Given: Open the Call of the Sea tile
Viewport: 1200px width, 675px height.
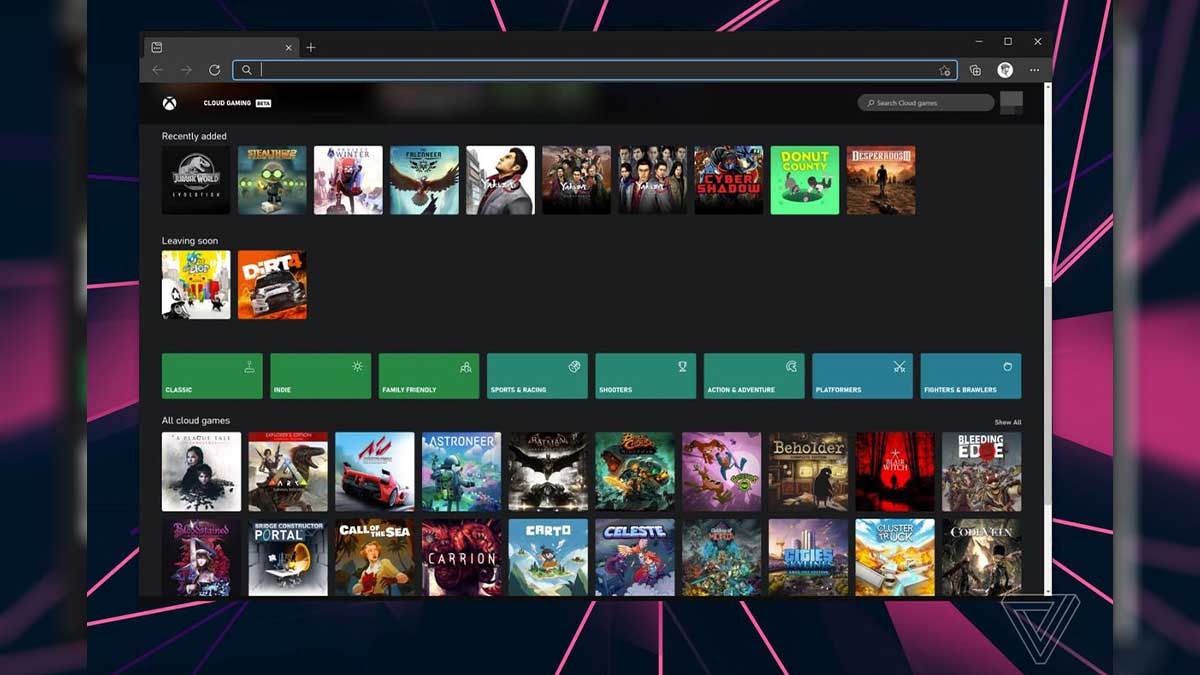Looking at the screenshot, I should click(375, 558).
